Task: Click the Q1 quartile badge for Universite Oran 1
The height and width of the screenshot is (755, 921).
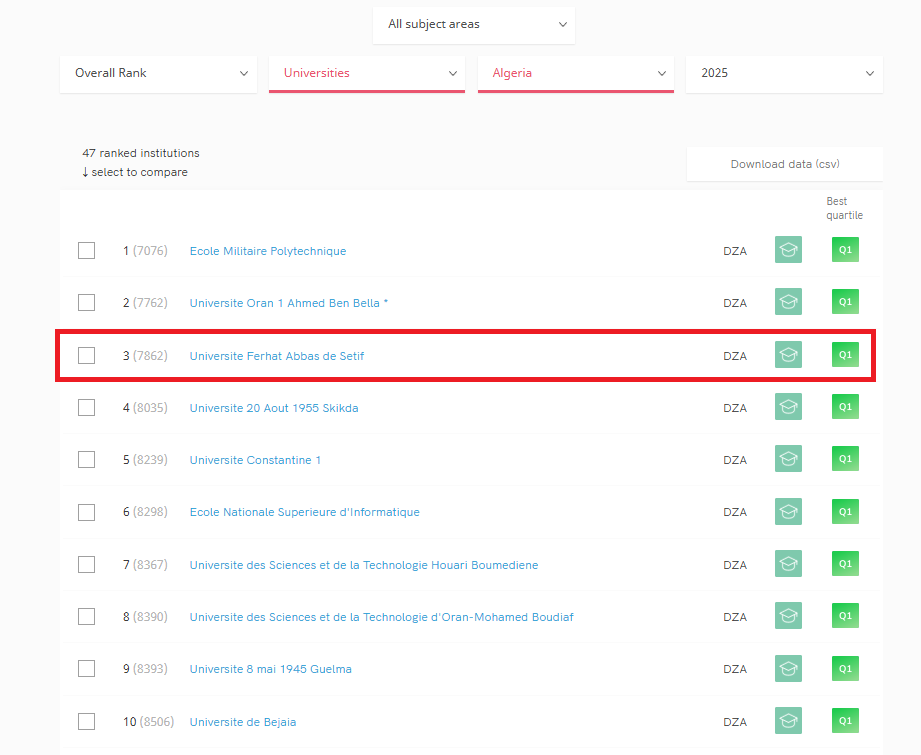Action: 845,301
